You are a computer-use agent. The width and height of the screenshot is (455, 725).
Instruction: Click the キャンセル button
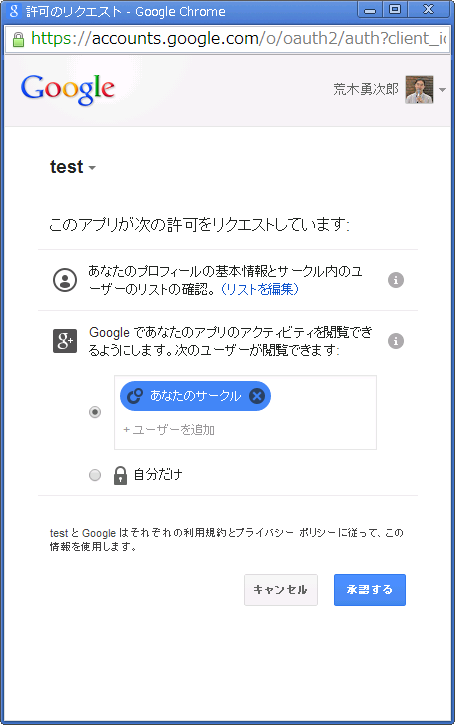click(281, 590)
